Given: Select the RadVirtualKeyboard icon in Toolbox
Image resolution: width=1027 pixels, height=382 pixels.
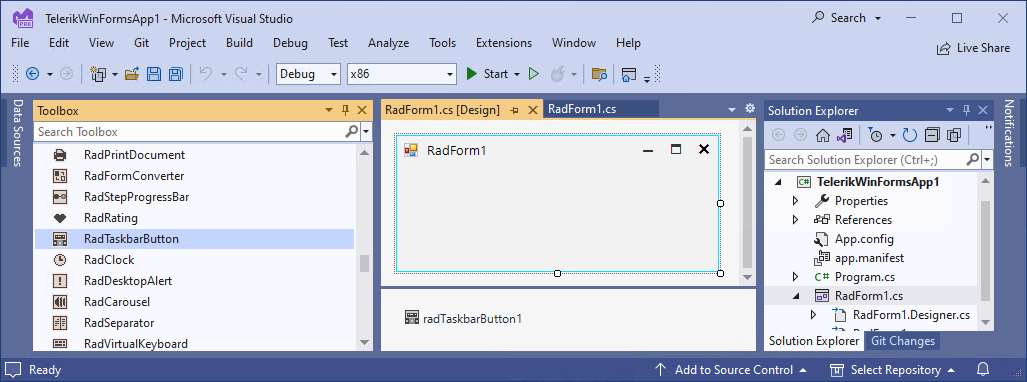Looking at the screenshot, I should 60,343.
